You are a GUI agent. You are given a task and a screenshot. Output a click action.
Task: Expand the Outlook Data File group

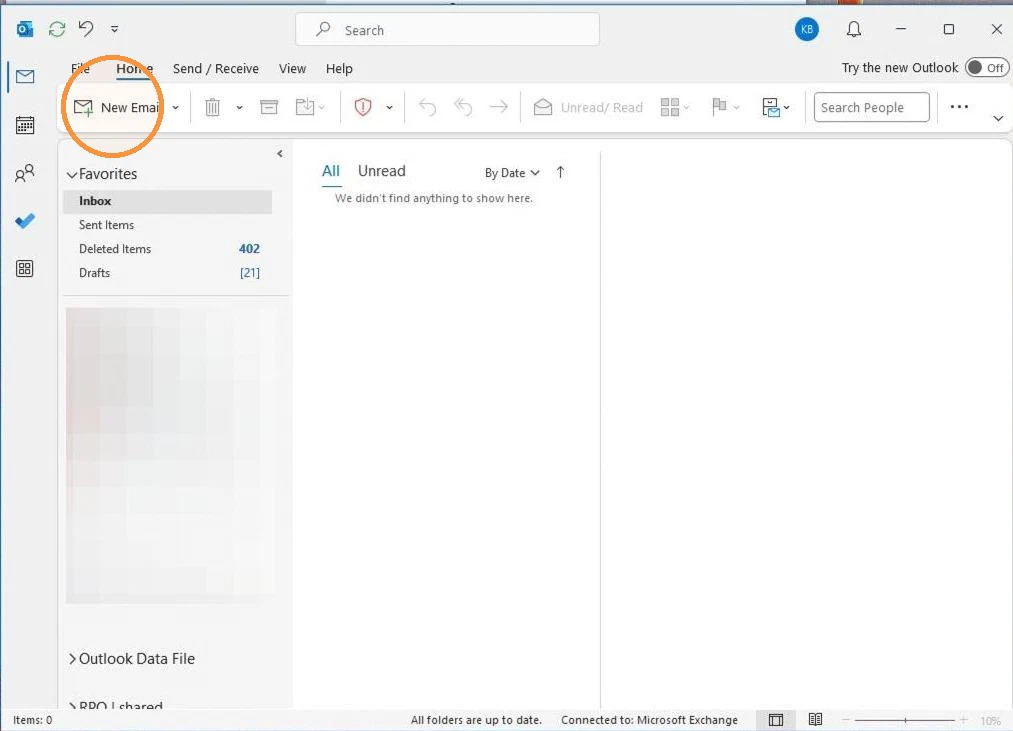pos(72,659)
